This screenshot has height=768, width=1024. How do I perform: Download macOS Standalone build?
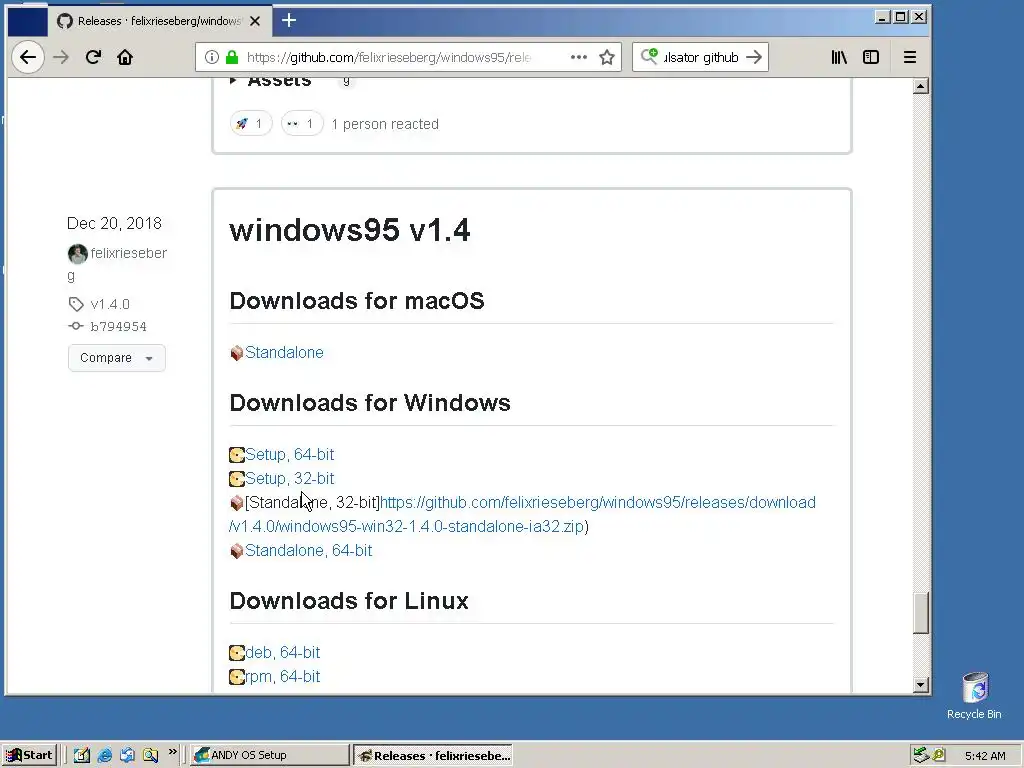pos(284,353)
